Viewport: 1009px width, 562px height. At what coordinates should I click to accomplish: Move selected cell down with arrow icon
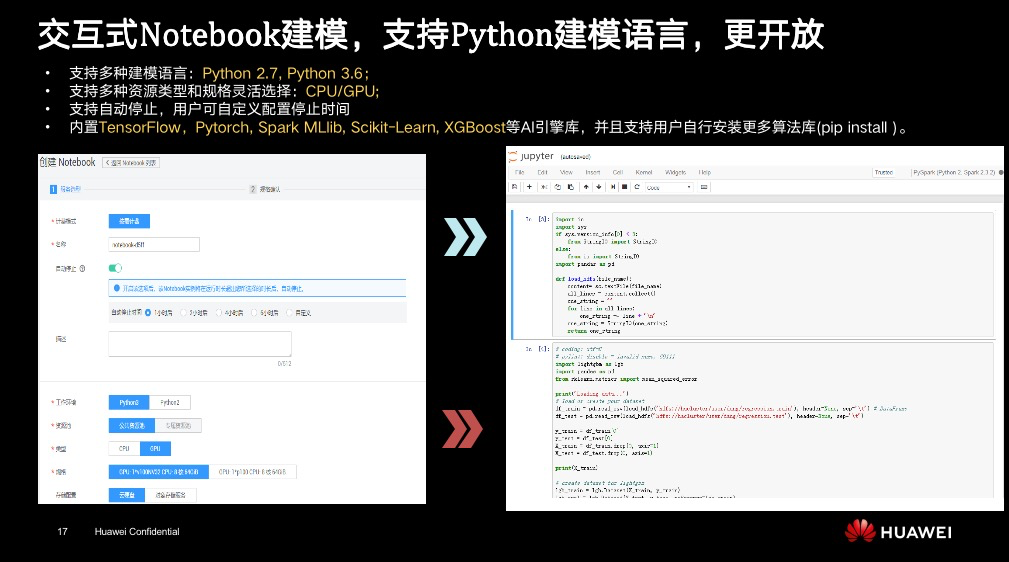click(598, 187)
